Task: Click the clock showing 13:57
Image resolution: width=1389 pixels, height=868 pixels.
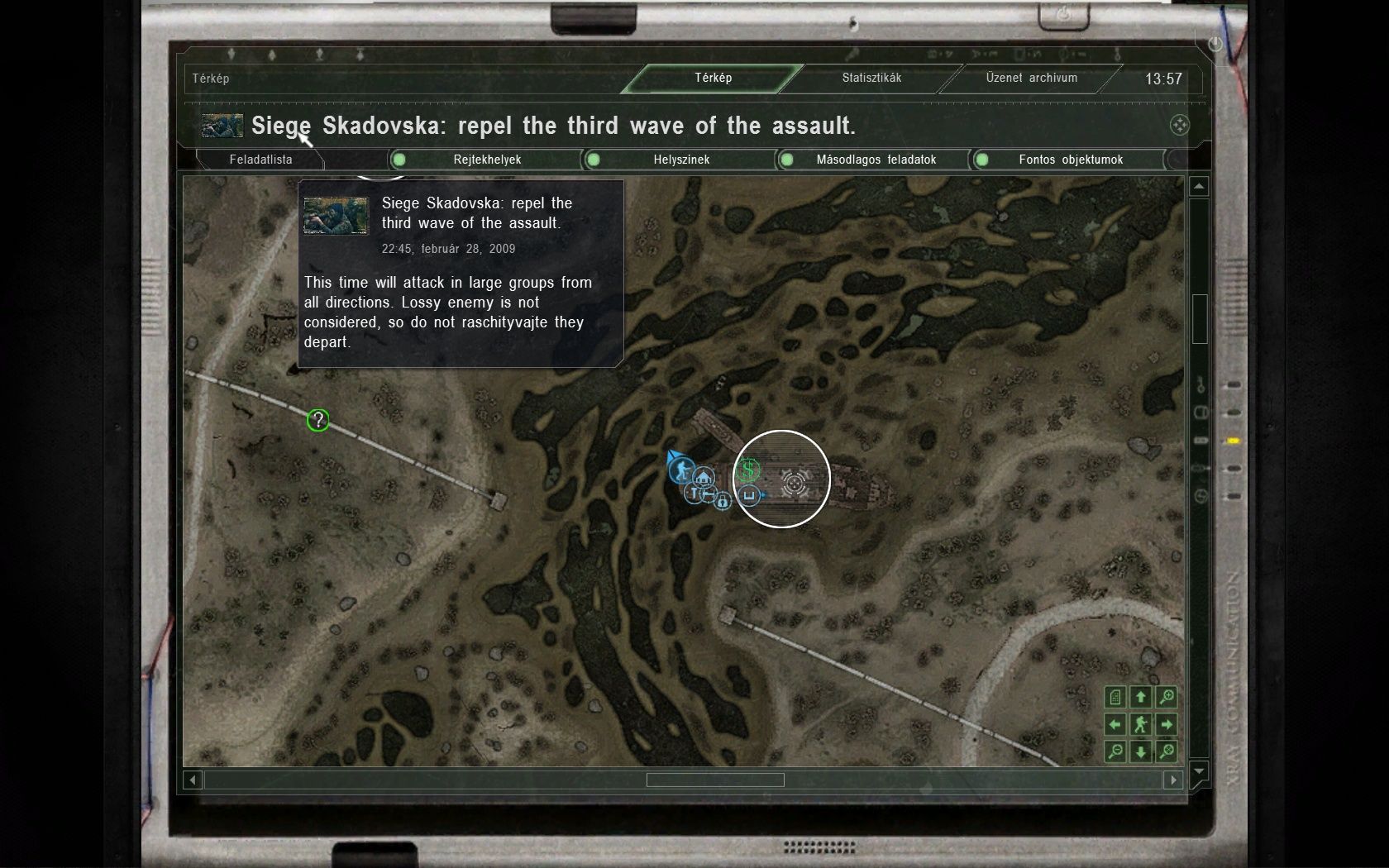Action: (x=1163, y=79)
